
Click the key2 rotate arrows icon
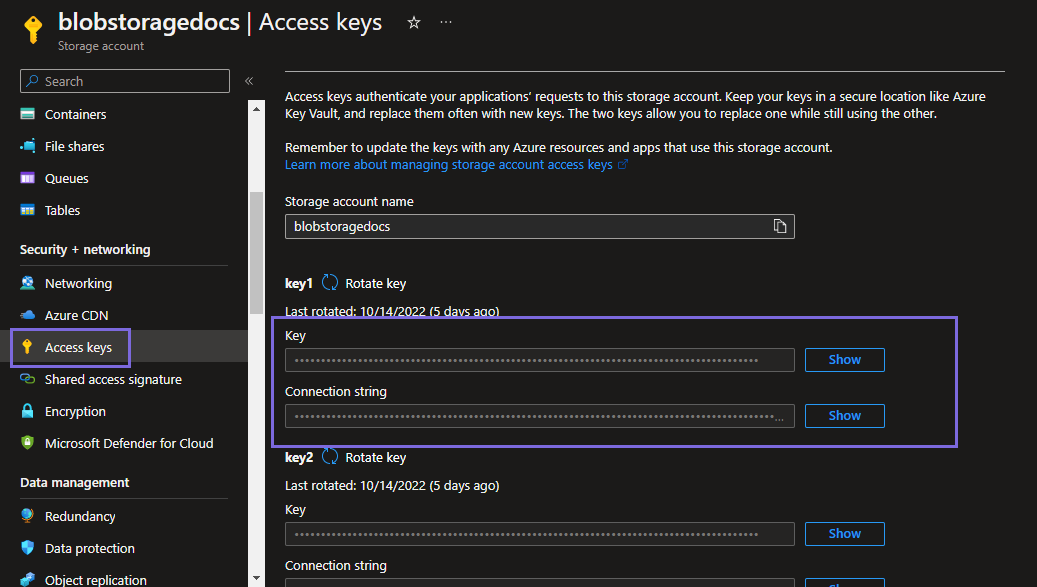point(329,457)
